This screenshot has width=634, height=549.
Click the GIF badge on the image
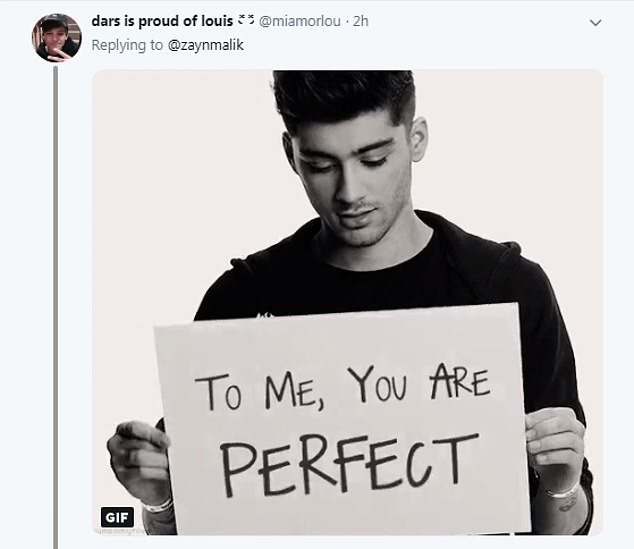[x=117, y=517]
